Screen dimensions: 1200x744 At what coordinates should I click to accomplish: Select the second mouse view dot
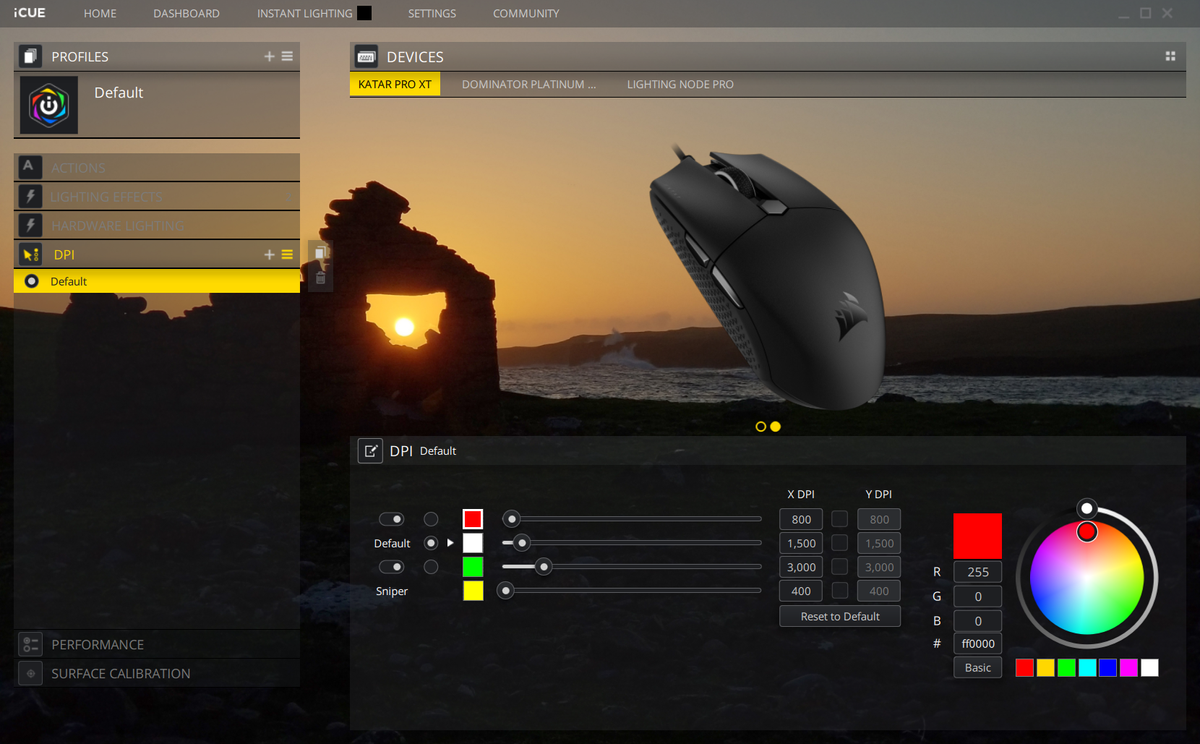point(775,426)
